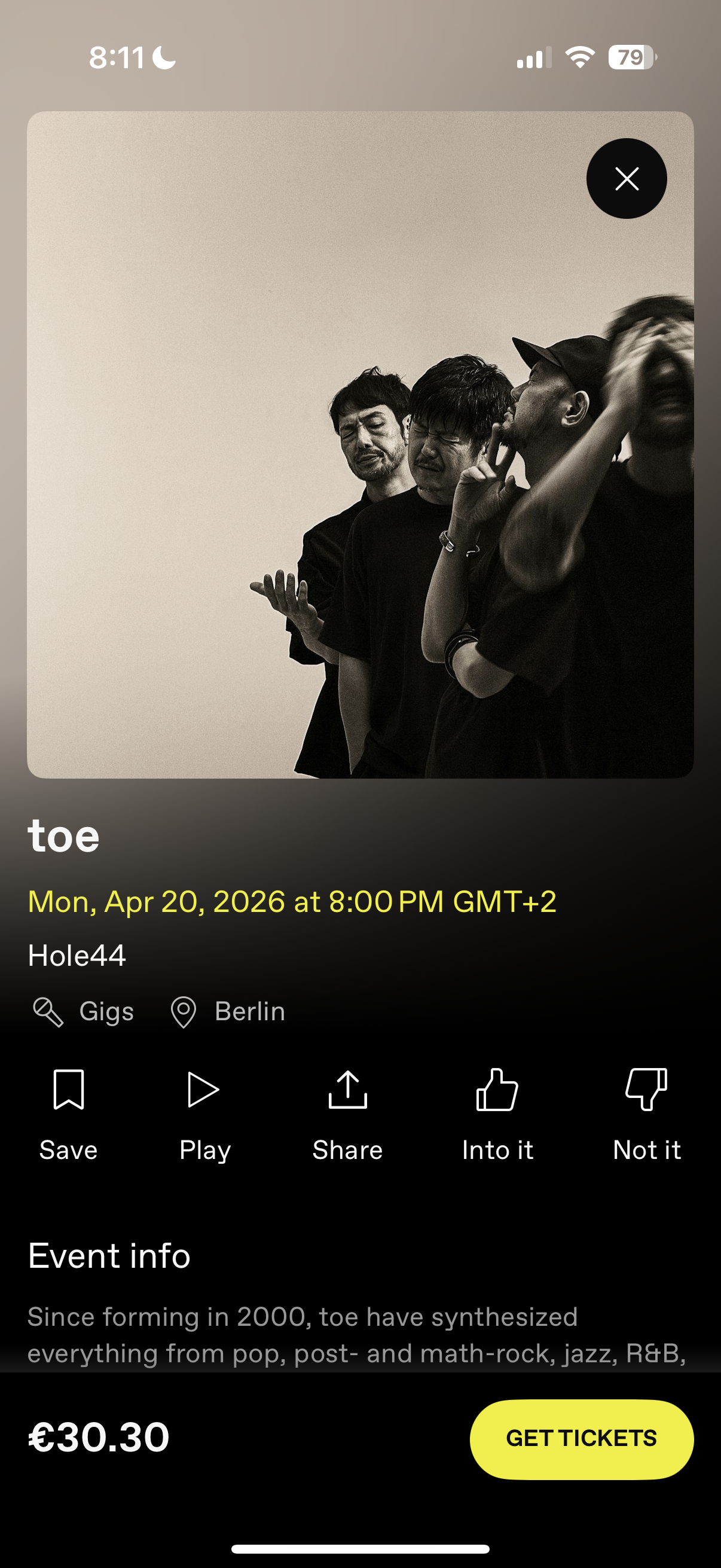The height and width of the screenshot is (1568, 721).
Task: Tap the Berlin location label
Action: tap(250, 1012)
